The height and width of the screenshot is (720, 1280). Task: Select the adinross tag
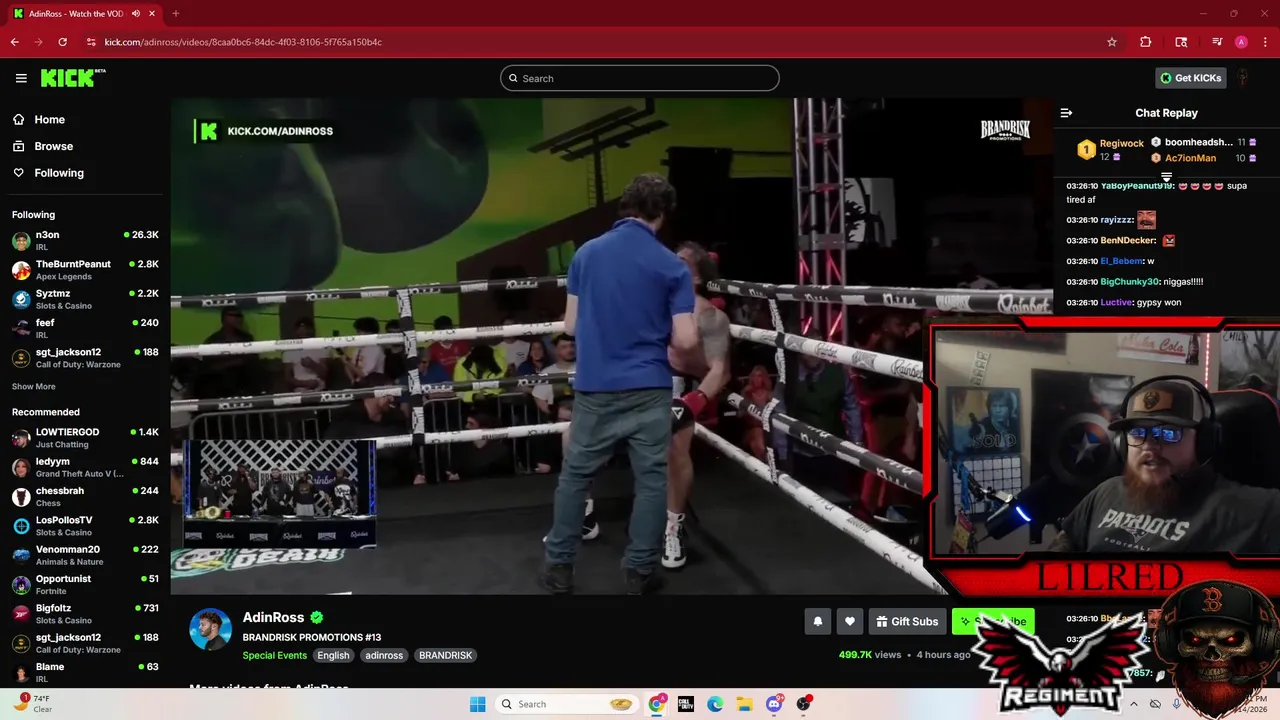tap(384, 655)
